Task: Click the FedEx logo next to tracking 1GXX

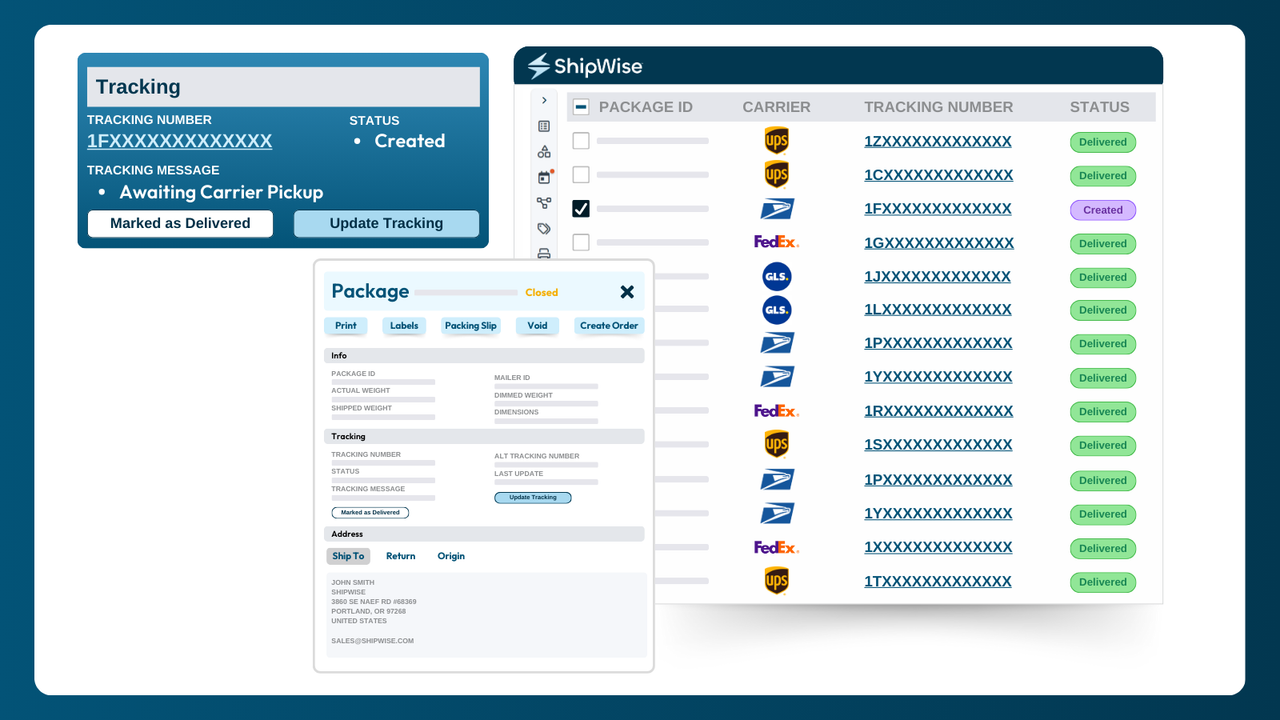Action: [x=777, y=241]
